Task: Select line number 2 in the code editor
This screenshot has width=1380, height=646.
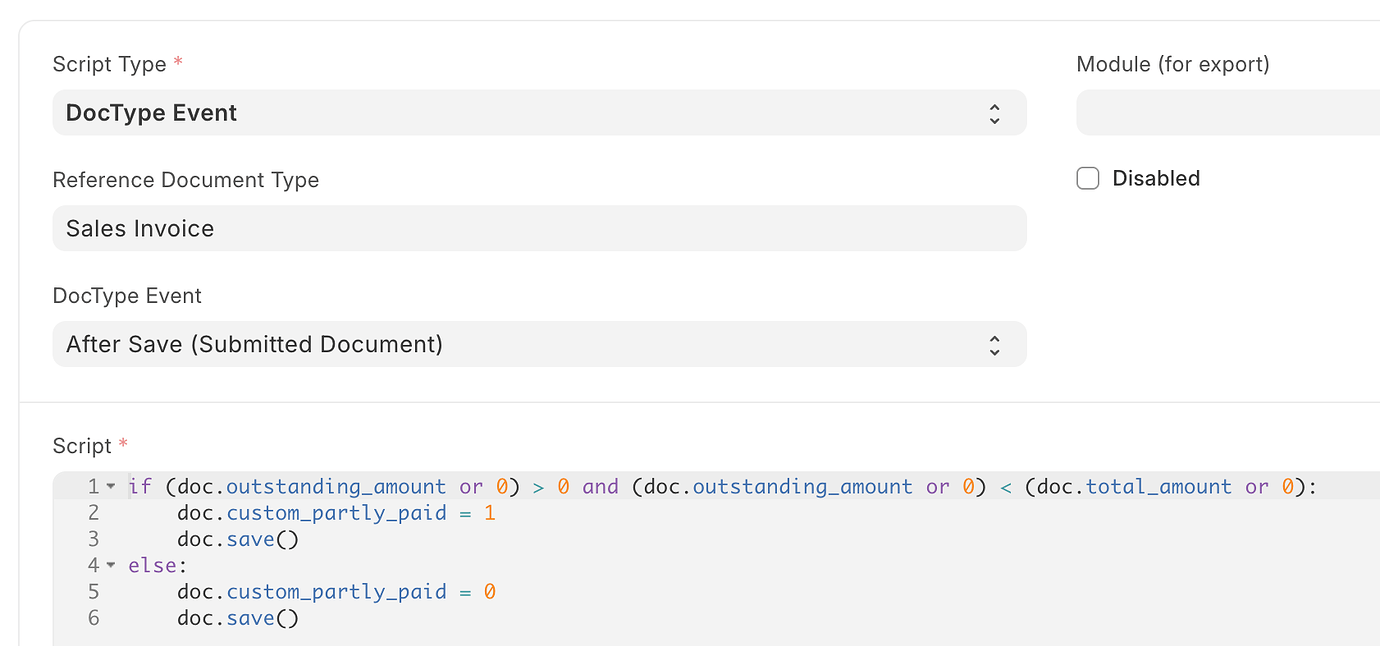Action: point(93,512)
